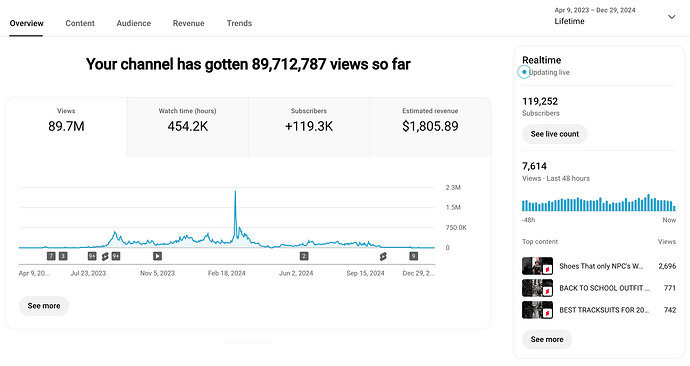Viewport: 690px width, 366px height.
Task: Click the play-button video marker near Nov 5, 2023
Action: 158,256
